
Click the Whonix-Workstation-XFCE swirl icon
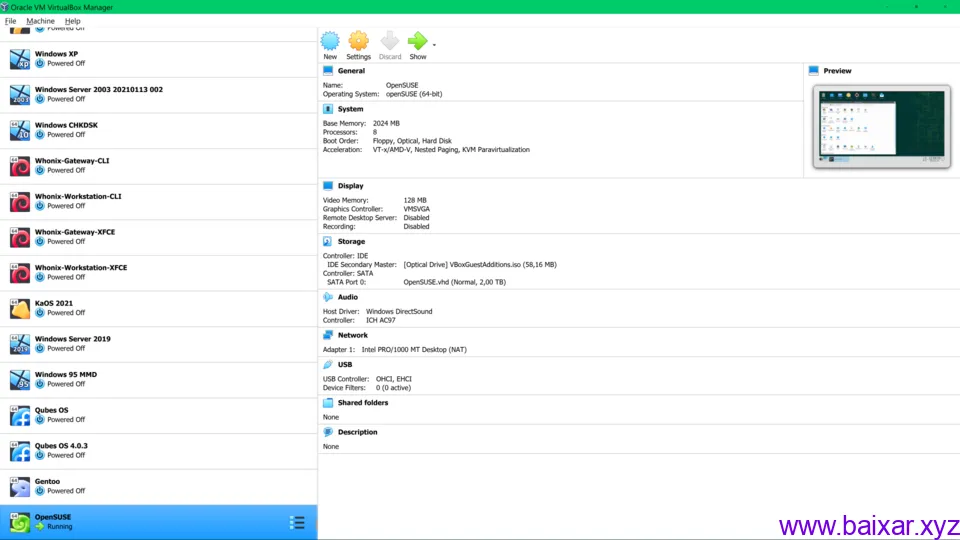(x=20, y=272)
